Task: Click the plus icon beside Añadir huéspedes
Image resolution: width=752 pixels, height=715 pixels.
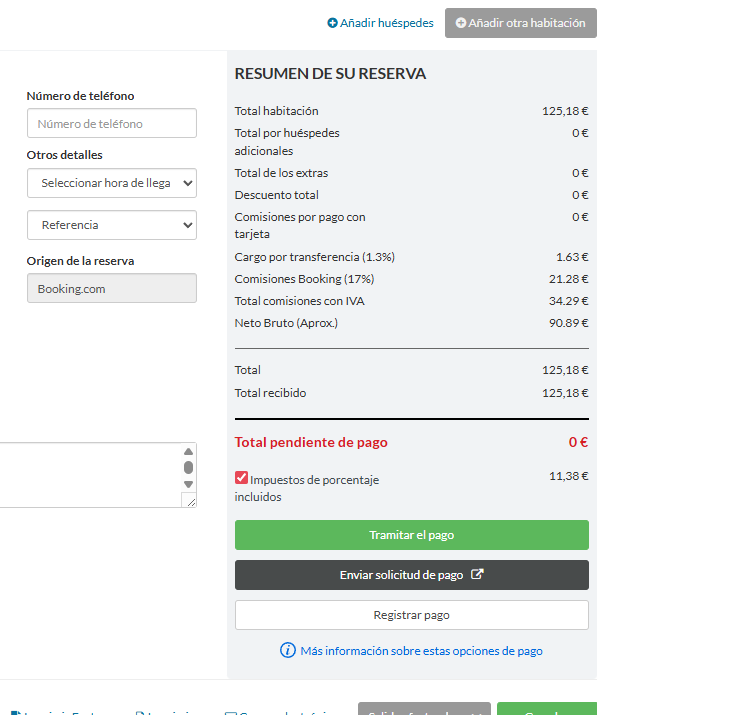Action: 333,23
